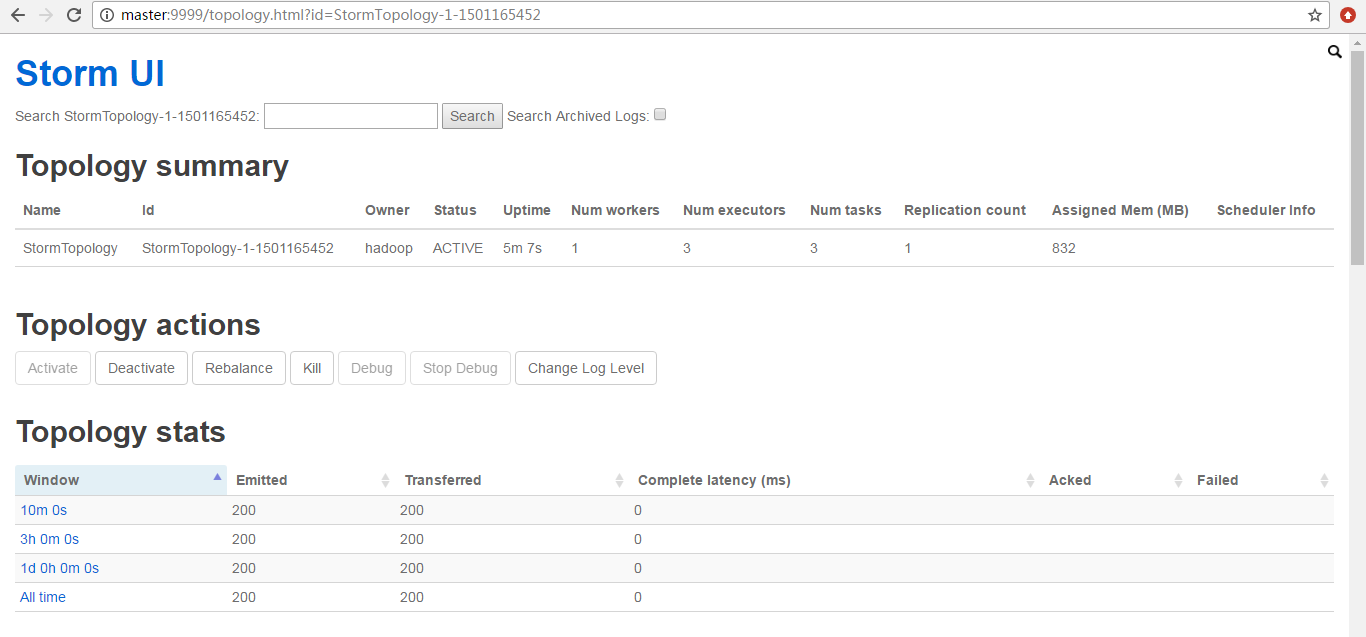Select the hadoop owner cell
The width and height of the screenshot is (1366, 637).
coord(389,248)
